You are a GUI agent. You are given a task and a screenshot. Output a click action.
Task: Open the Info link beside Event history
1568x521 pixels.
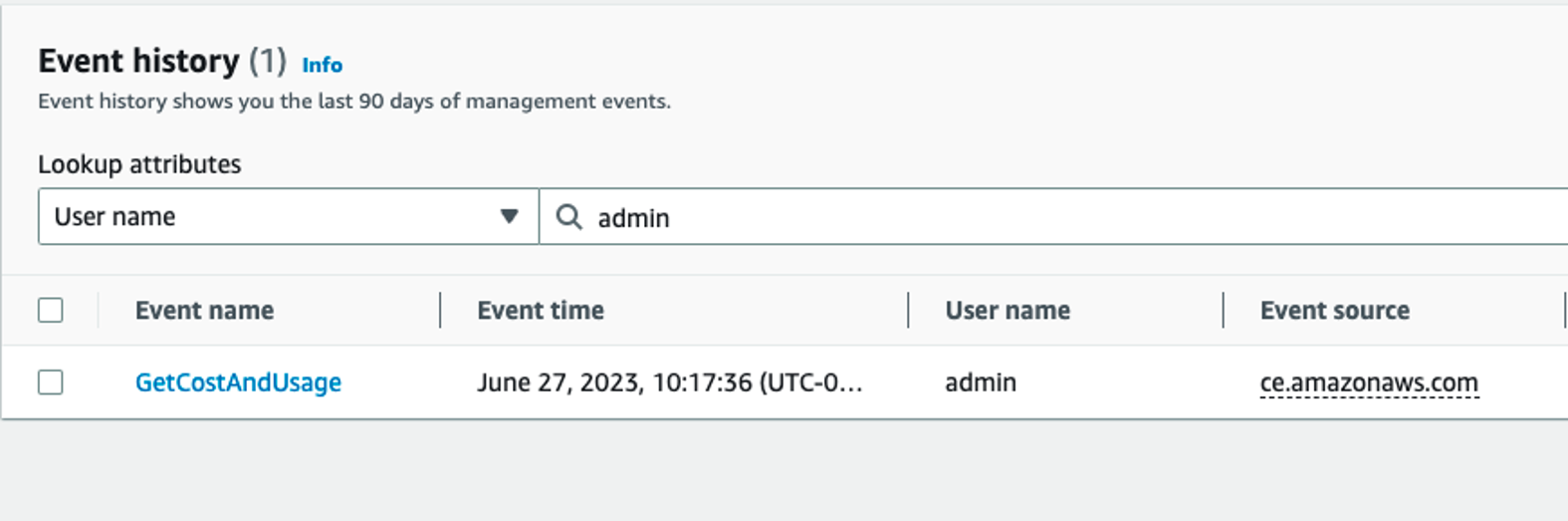[322, 65]
